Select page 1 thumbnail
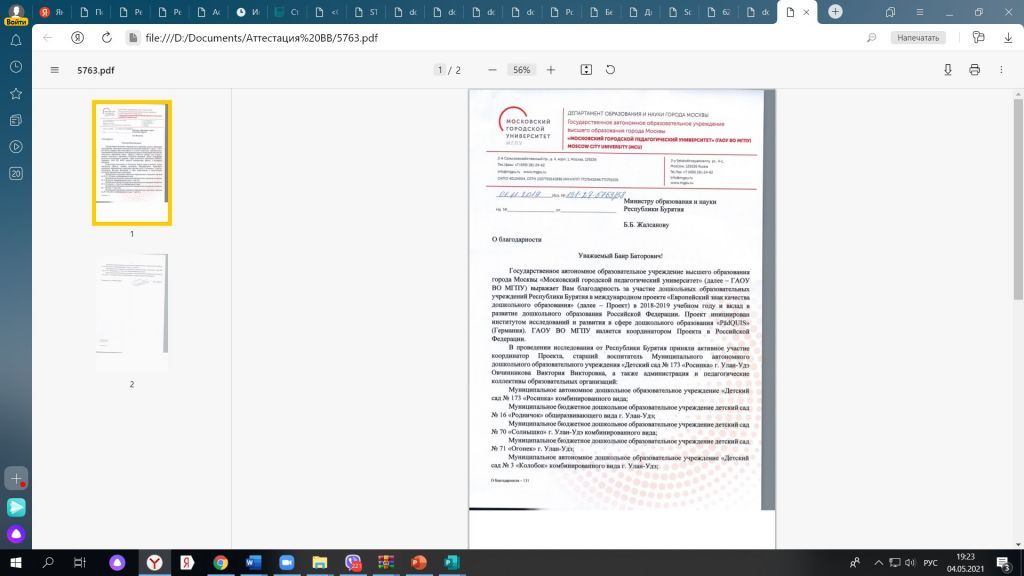This screenshot has height=576, width=1024. tap(132, 163)
